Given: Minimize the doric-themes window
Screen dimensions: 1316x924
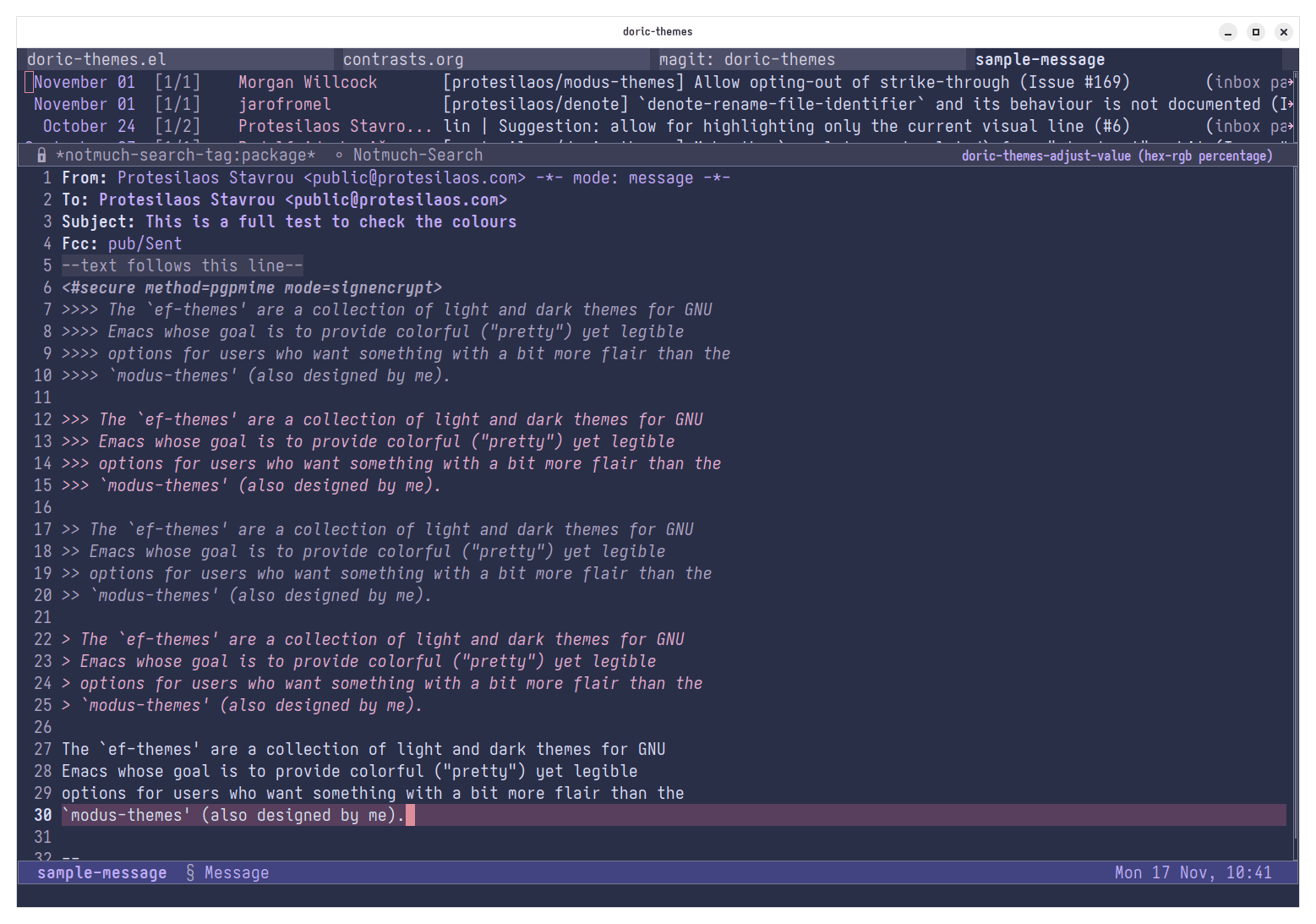Looking at the screenshot, I should click(x=1228, y=32).
